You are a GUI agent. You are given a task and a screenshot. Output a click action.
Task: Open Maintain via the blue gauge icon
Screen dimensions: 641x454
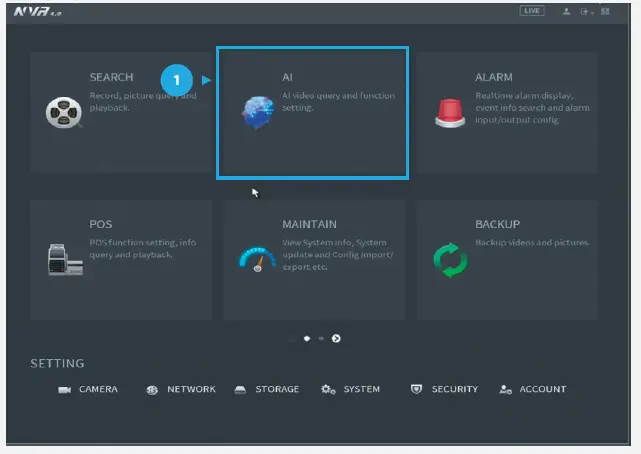pos(257,259)
